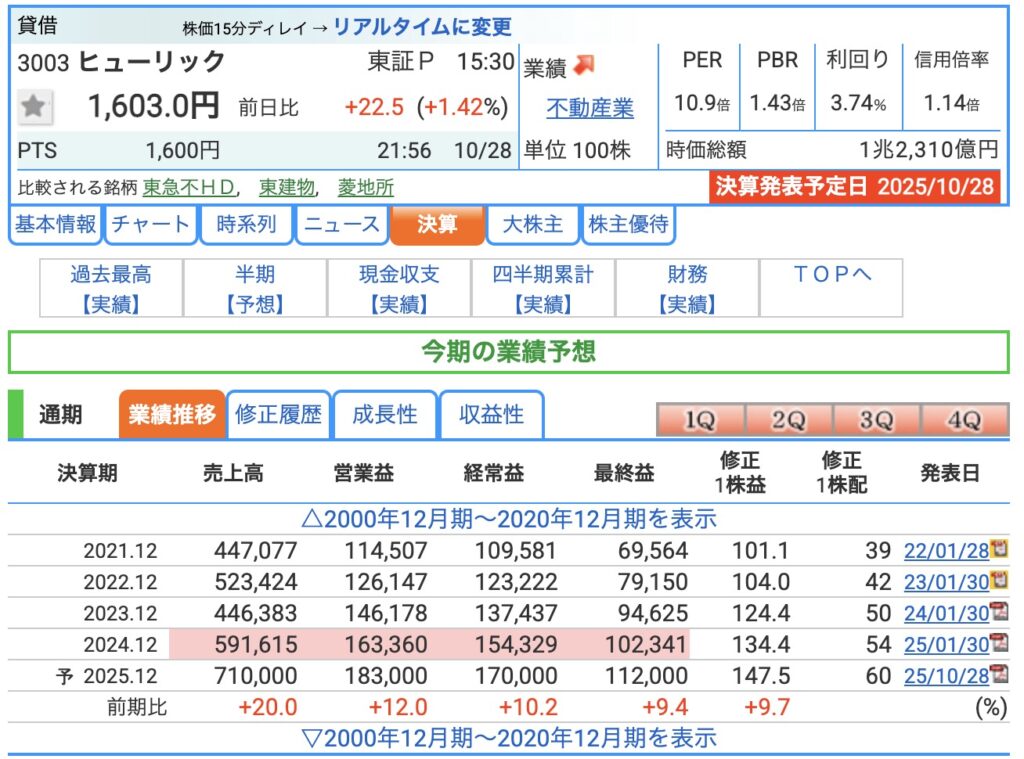This screenshot has width=1024, height=759.
Task: Open the 不動産業 sector link
Action: point(590,108)
